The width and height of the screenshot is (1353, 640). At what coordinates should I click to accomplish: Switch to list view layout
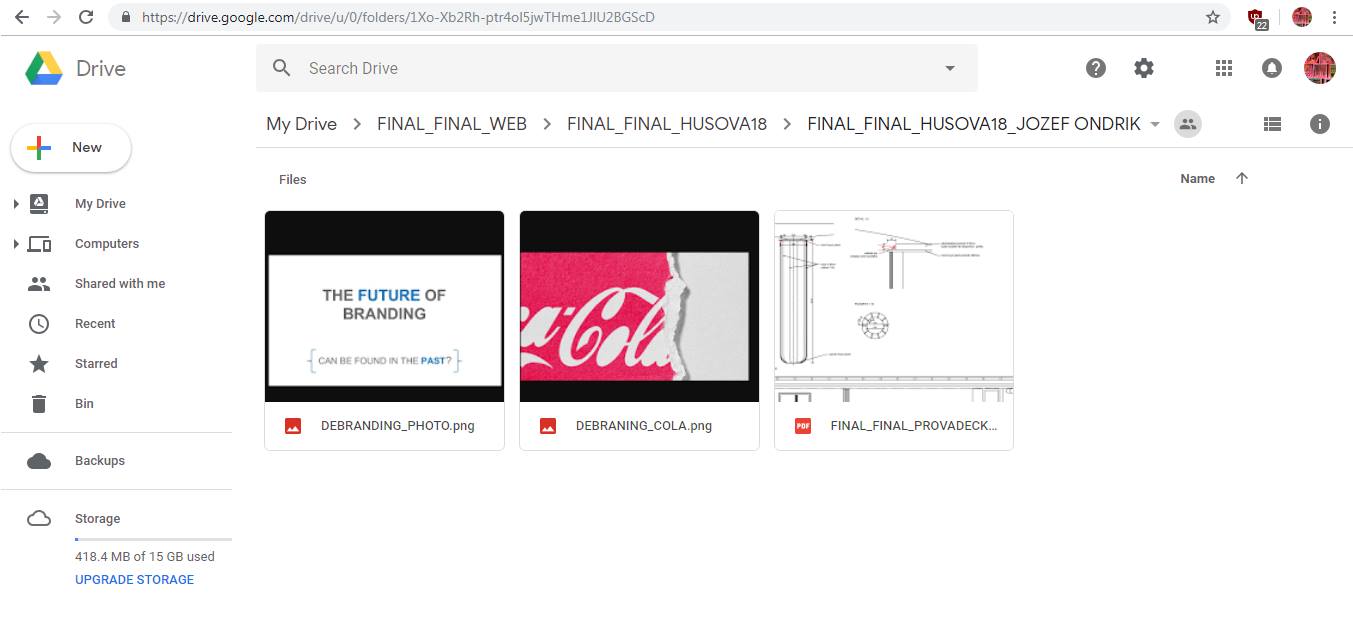[x=1272, y=124]
